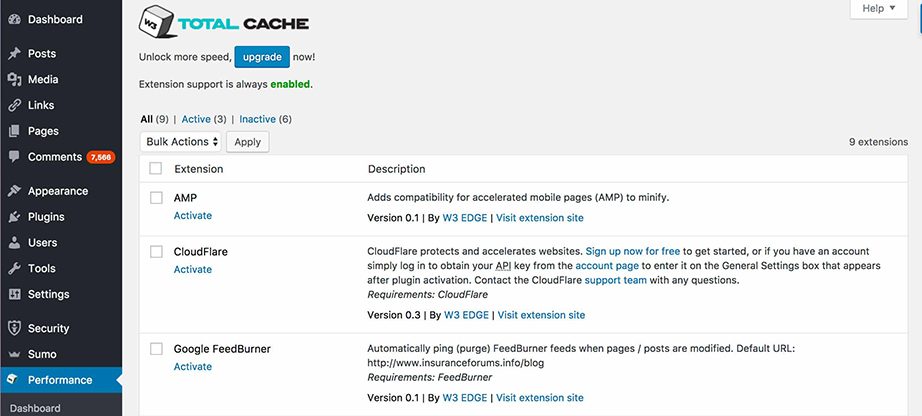
Task: Click the W3 Total Cache logo
Action: [x=223, y=23]
